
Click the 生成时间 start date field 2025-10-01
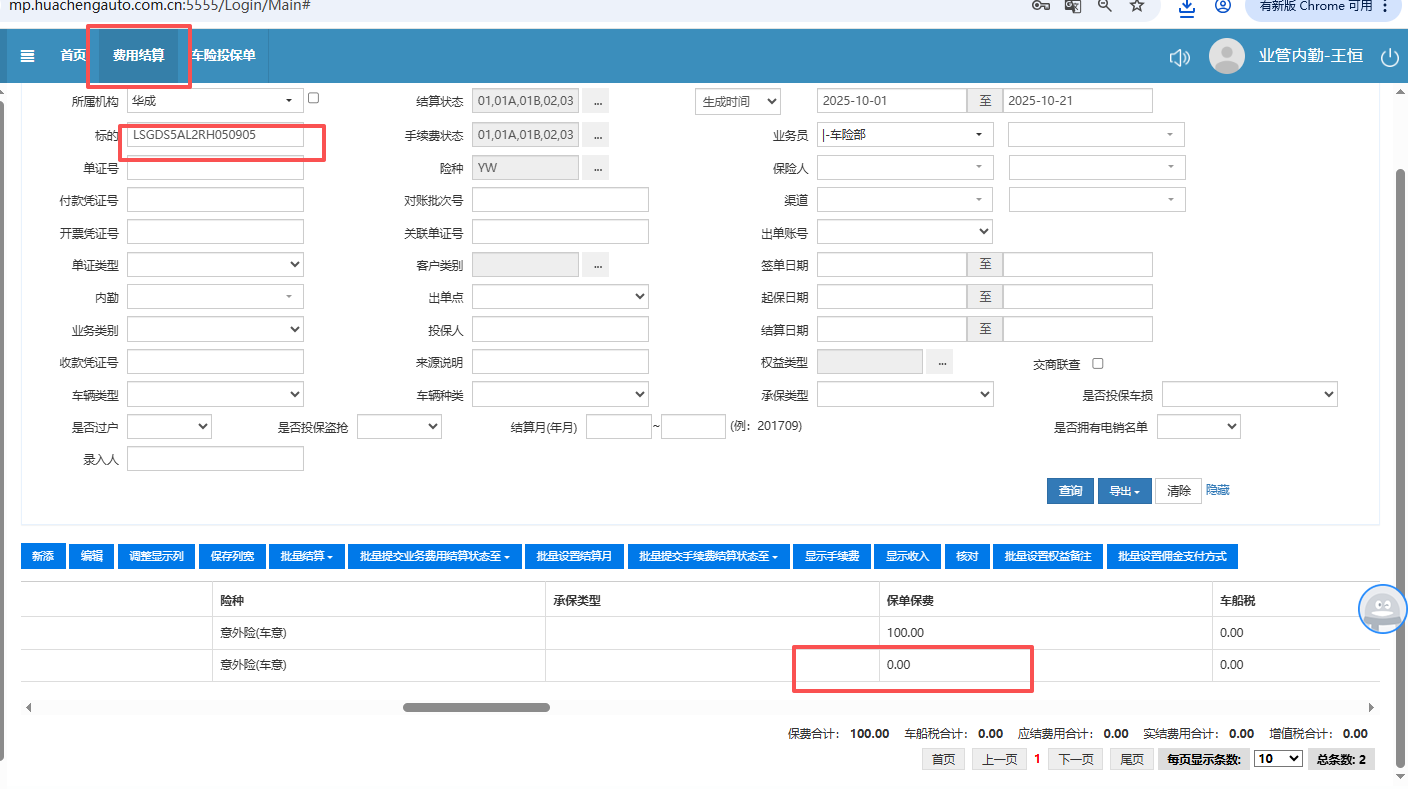892,101
